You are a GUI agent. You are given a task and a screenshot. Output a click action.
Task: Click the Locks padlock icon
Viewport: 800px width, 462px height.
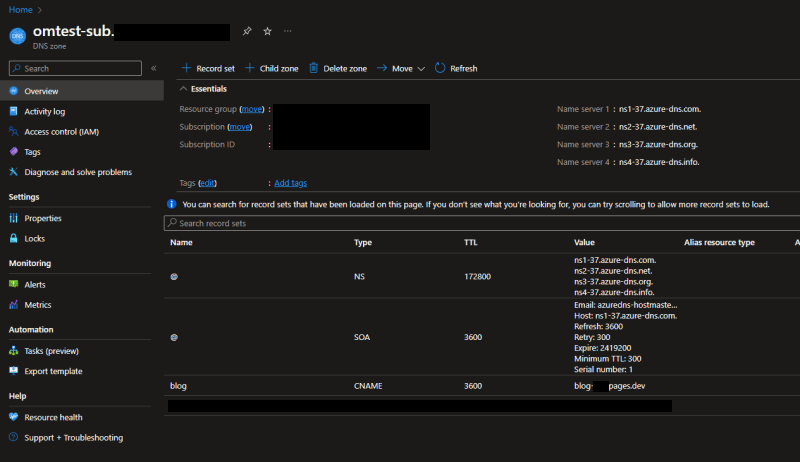pyautogui.click(x=14, y=238)
